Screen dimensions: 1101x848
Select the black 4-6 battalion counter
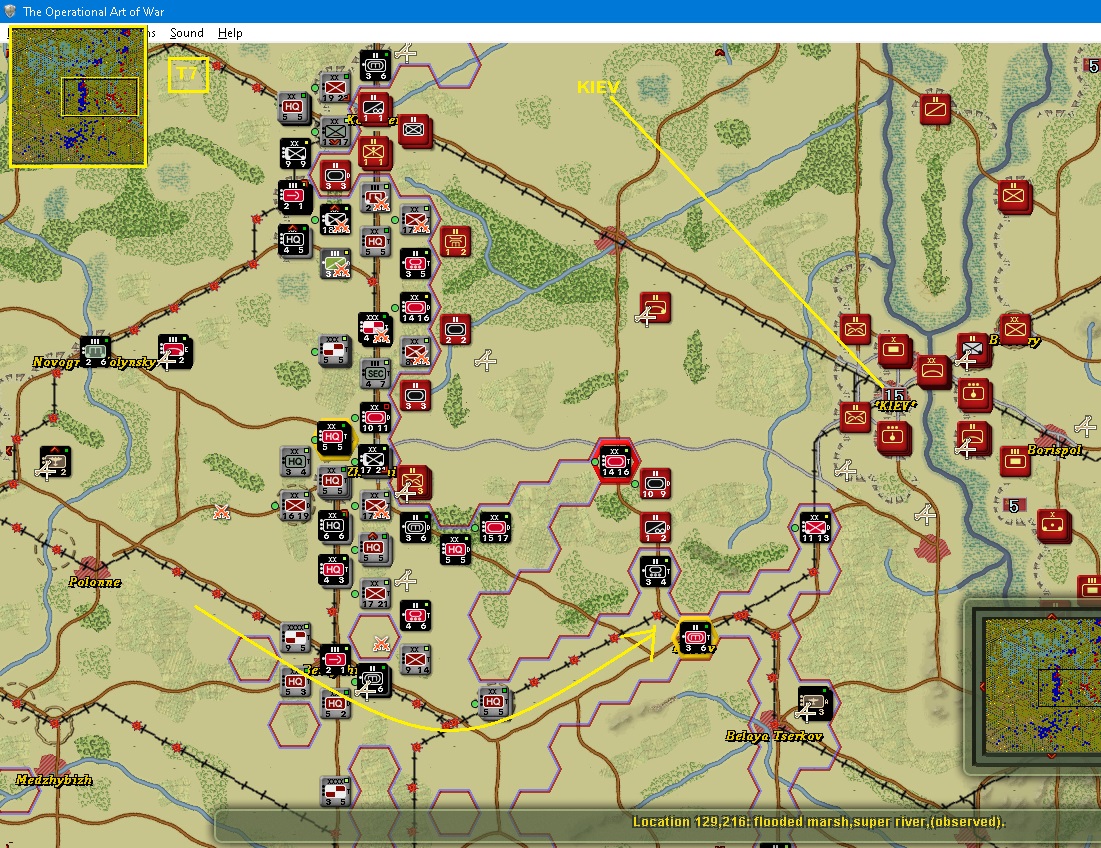(415, 616)
